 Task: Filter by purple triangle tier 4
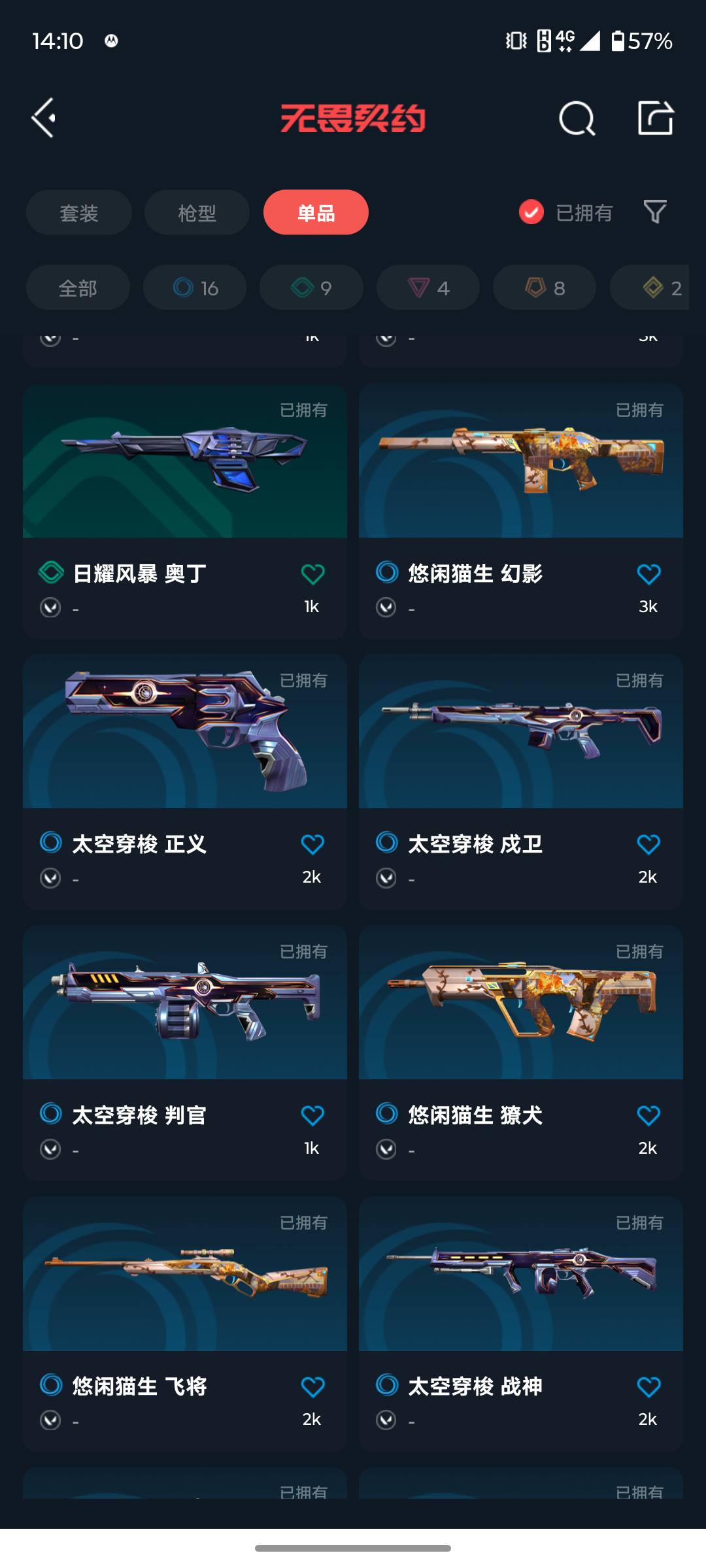[428, 287]
